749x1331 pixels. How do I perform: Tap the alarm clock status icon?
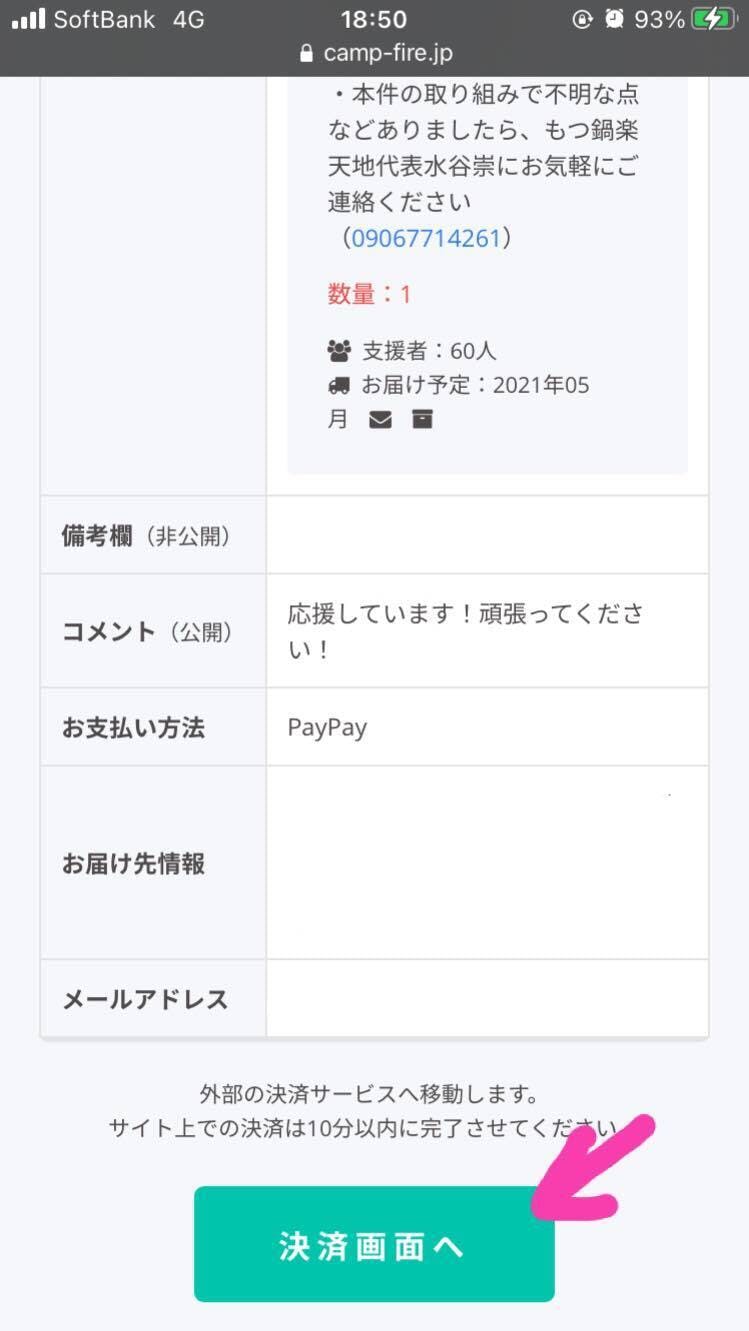(x=614, y=19)
